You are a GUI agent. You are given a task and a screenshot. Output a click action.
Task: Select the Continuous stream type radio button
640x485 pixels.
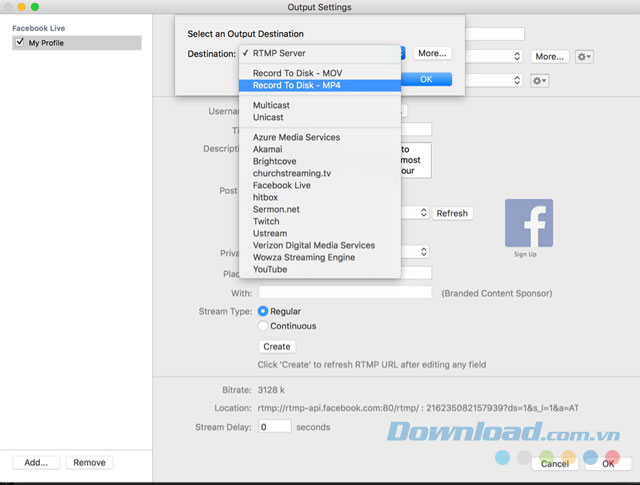(263, 326)
